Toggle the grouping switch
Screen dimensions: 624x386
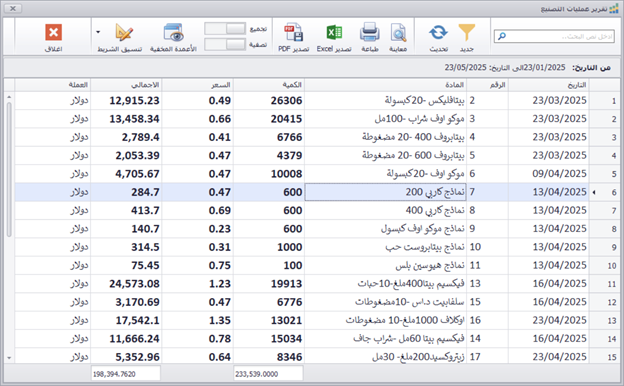point(225,29)
